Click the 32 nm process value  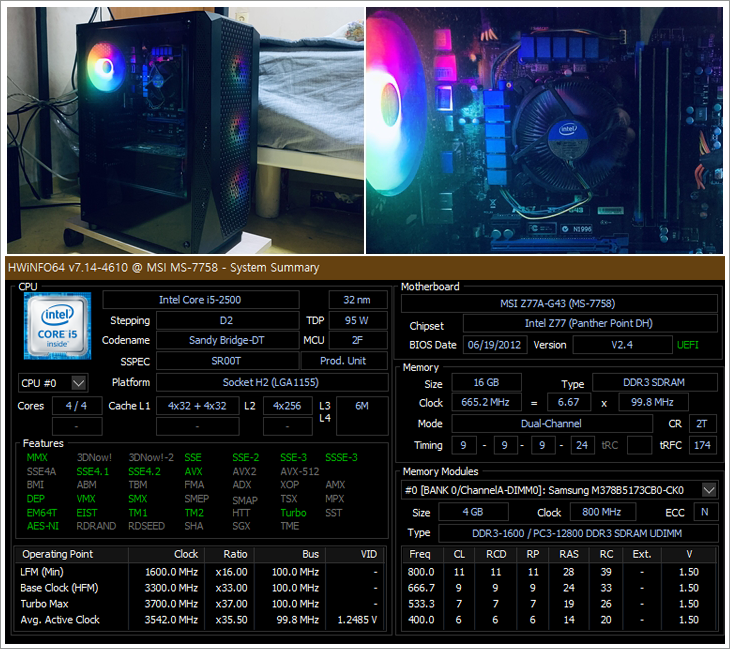(357, 300)
